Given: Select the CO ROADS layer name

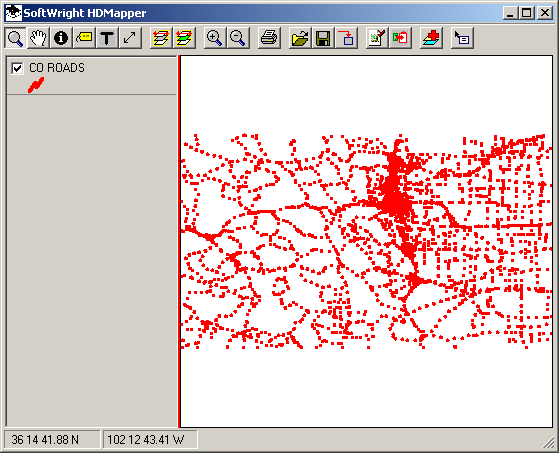Looking at the screenshot, I should pyautogui.click(x=57, y=68).
